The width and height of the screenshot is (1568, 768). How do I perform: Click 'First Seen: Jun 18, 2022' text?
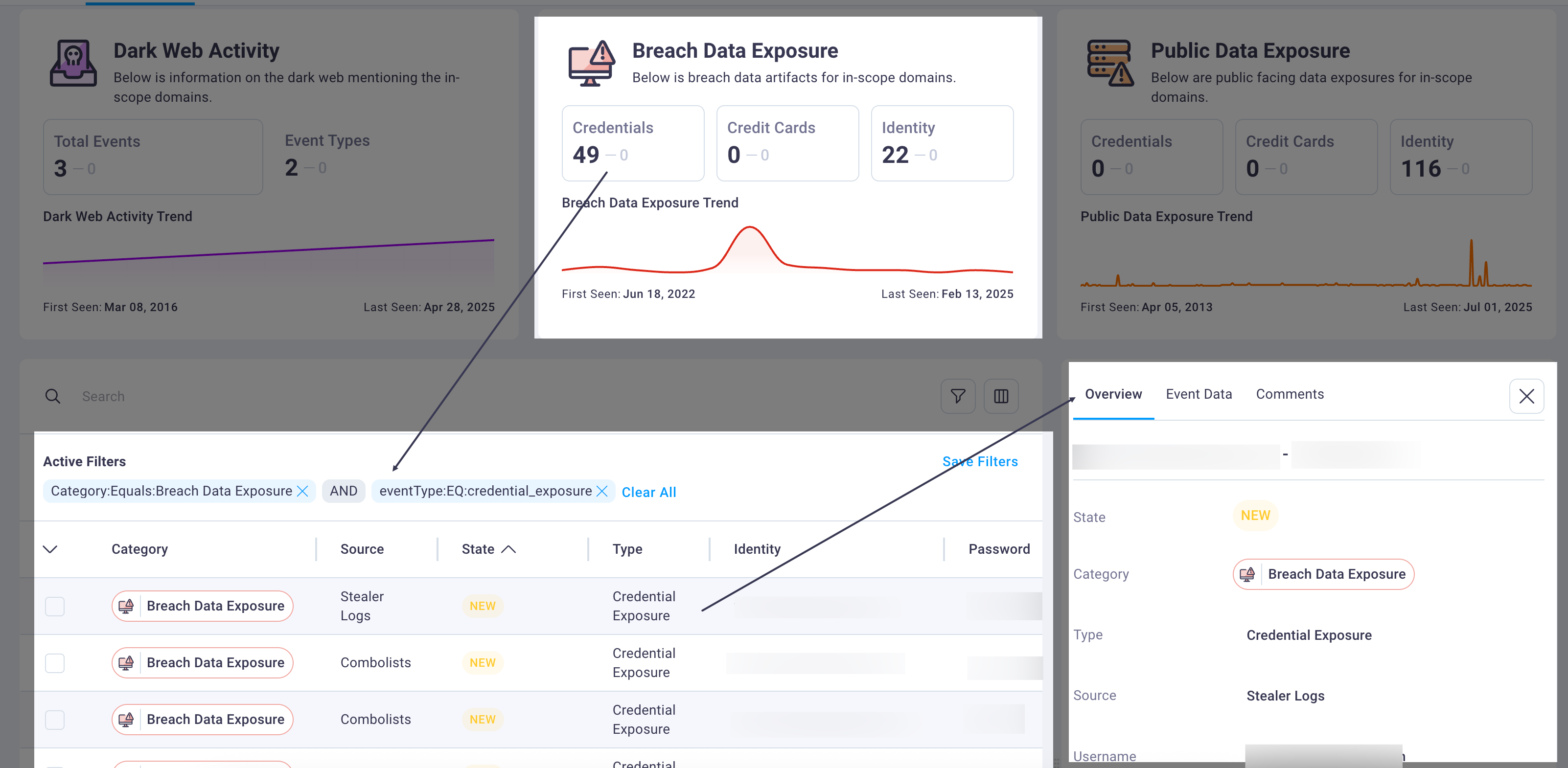[628, 294]
